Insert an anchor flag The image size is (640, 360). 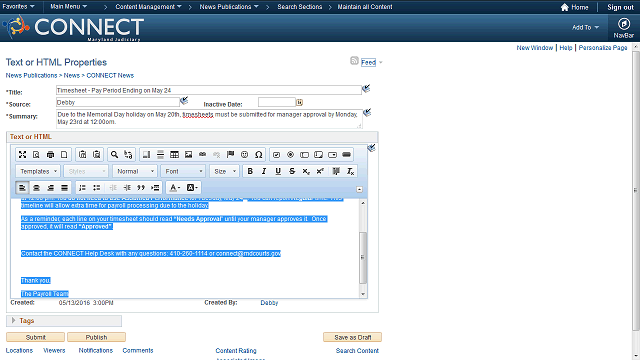tap(230, 155)
